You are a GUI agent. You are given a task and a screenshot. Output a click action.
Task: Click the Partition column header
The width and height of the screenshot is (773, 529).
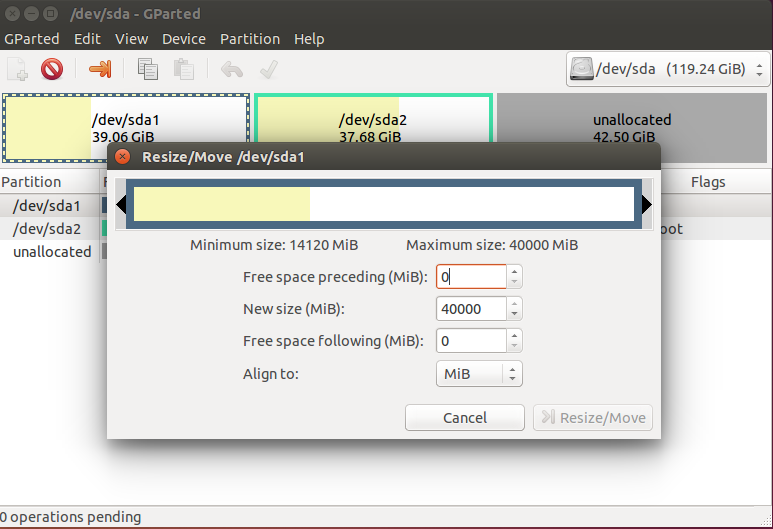coord(49,182)
